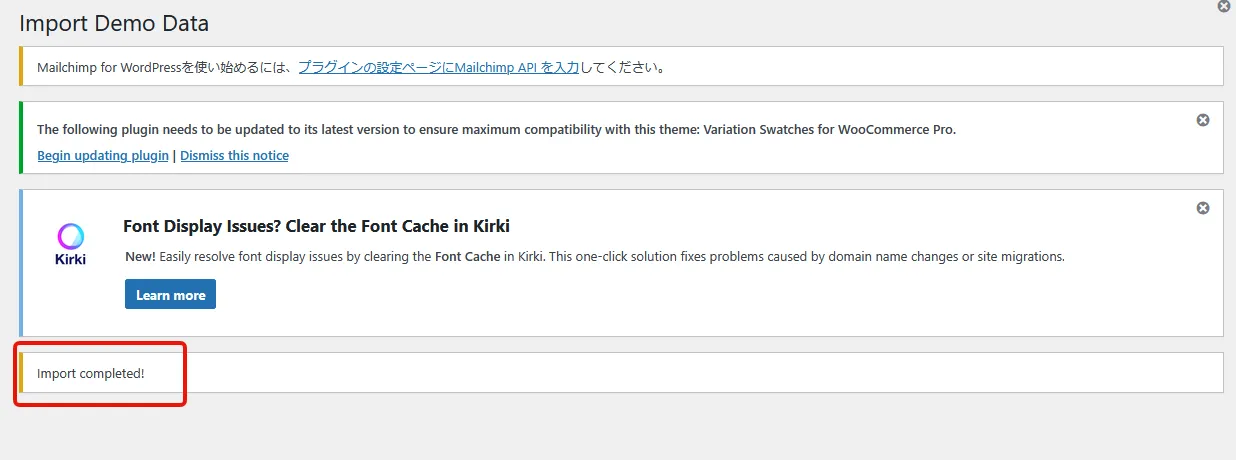Open the Mailchimp API plugin settings link
Viewport: 1236px width, 460px height.
point(438,68)
